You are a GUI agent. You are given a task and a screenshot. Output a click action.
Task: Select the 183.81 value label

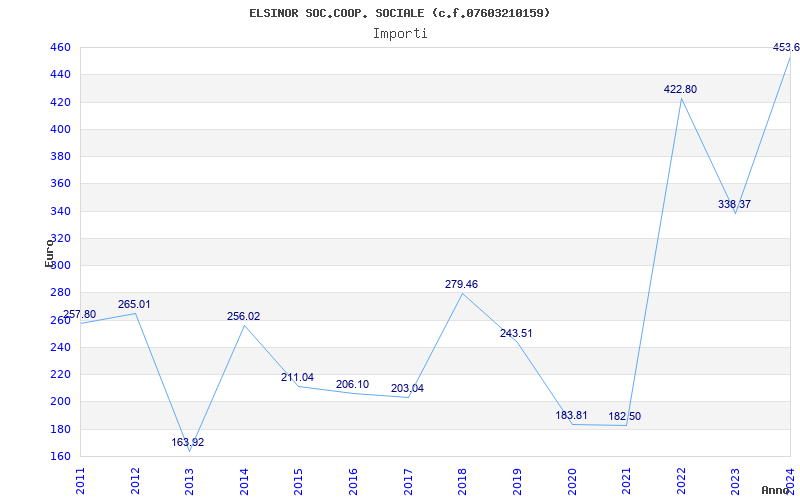571,415
